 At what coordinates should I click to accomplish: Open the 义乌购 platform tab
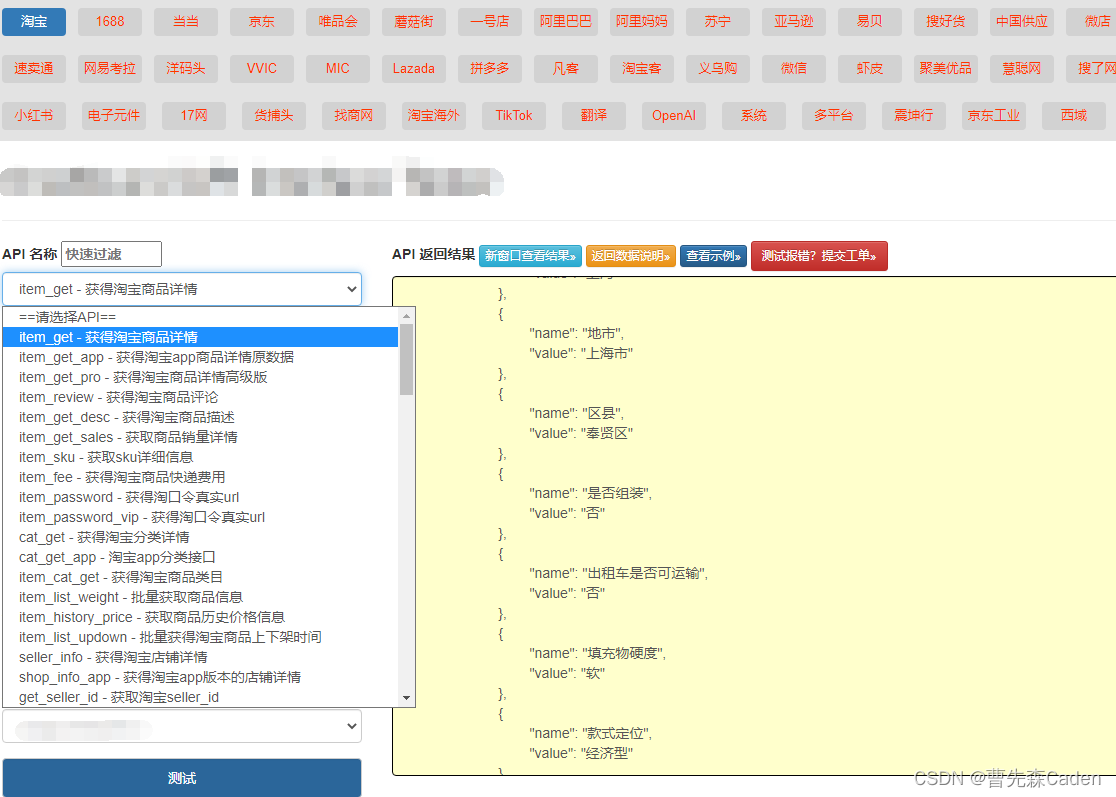(x=717, y=68)
